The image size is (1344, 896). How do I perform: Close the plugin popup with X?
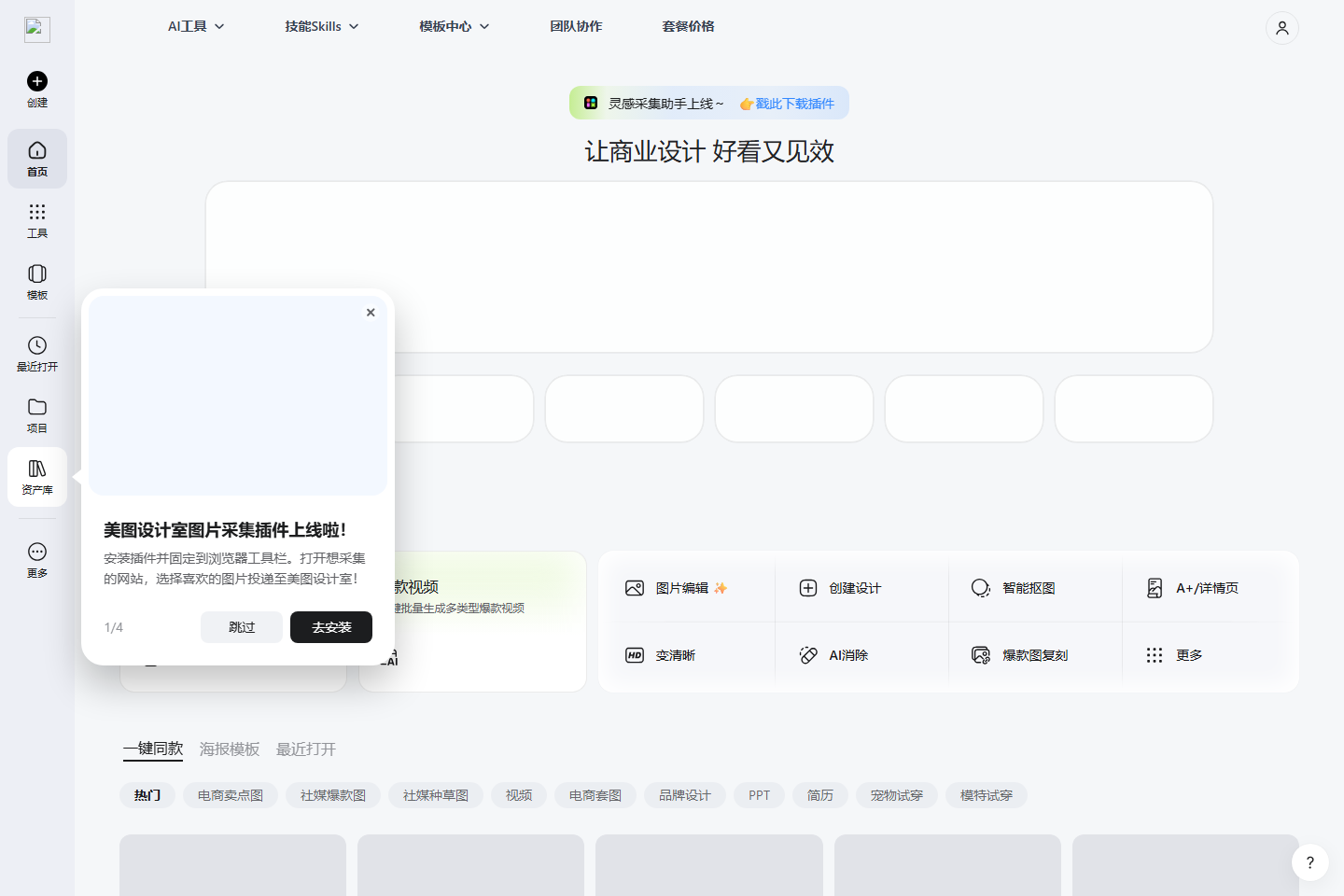click(x=371, y=313)
